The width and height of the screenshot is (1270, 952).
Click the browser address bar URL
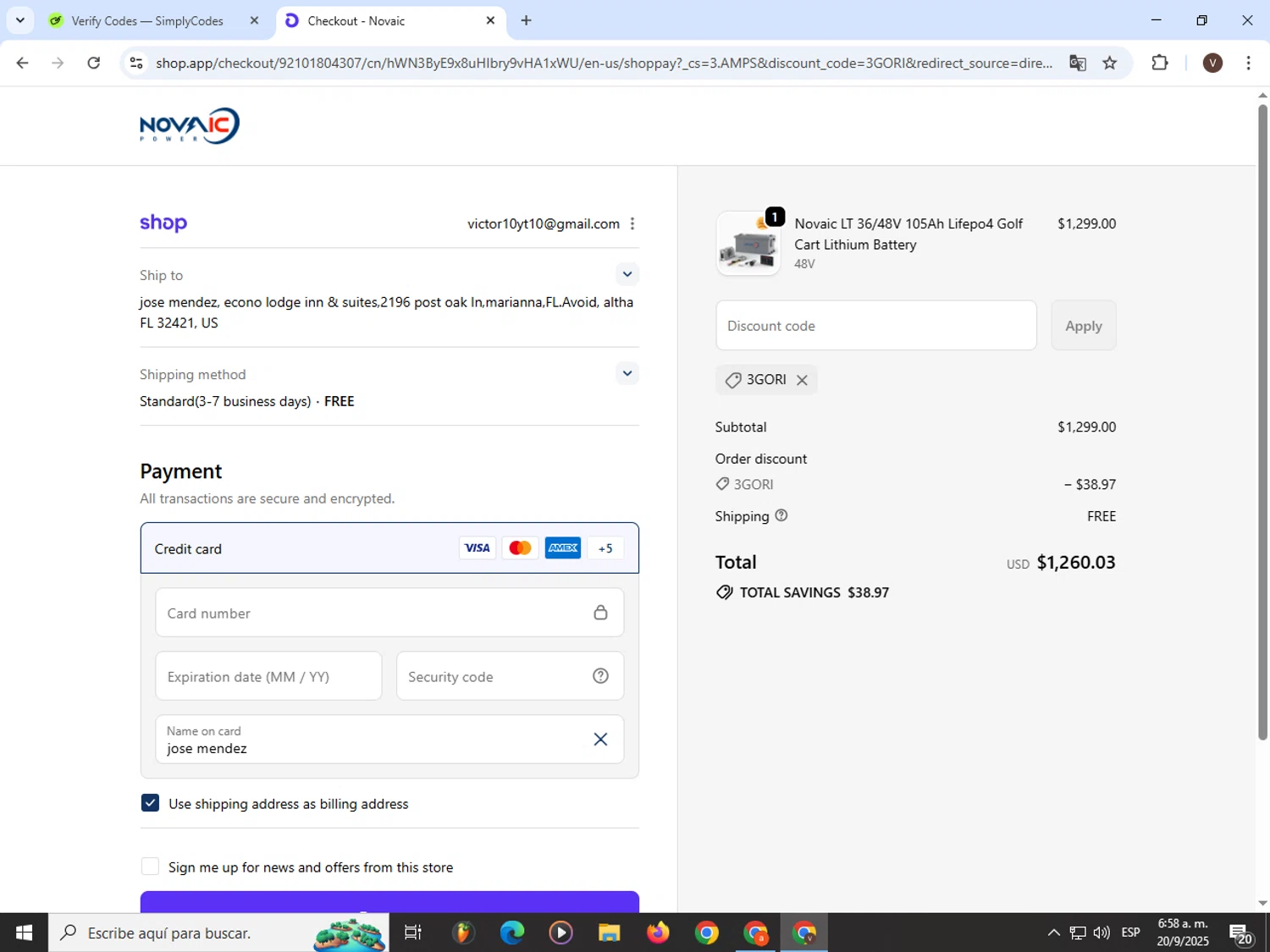605,63
